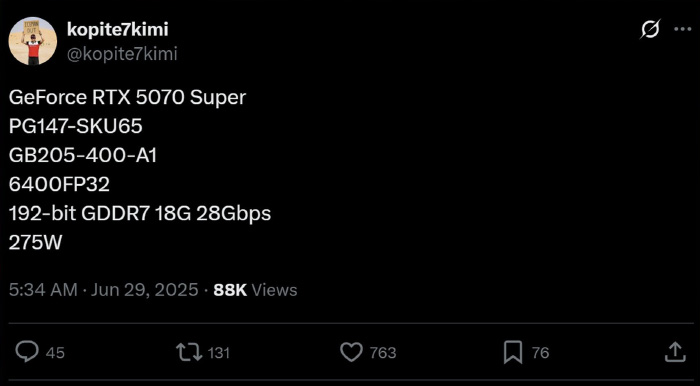
Task: Open the 88K Views analytics
Action: point(255,290)
